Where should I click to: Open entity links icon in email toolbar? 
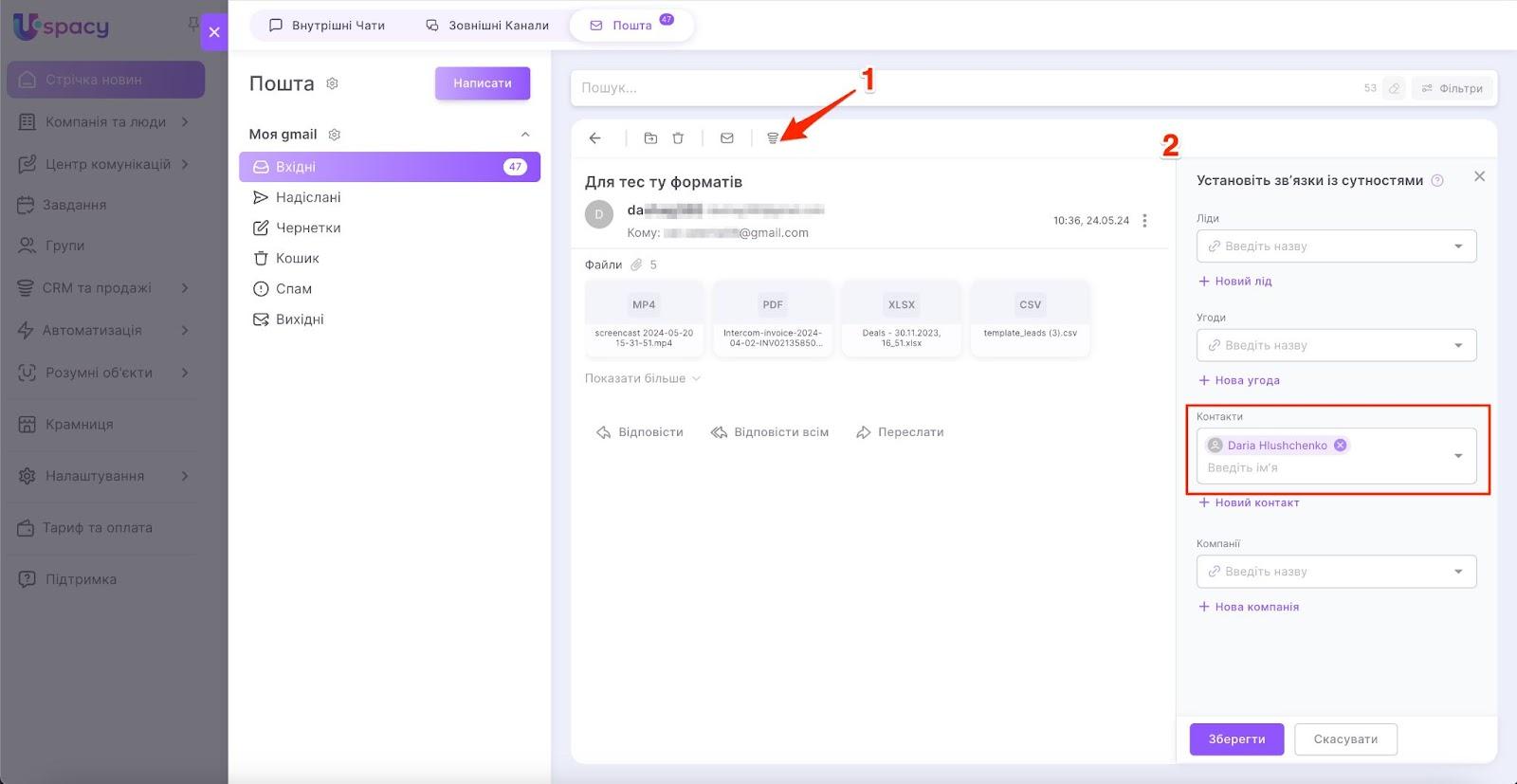click(x=773, y=138)
